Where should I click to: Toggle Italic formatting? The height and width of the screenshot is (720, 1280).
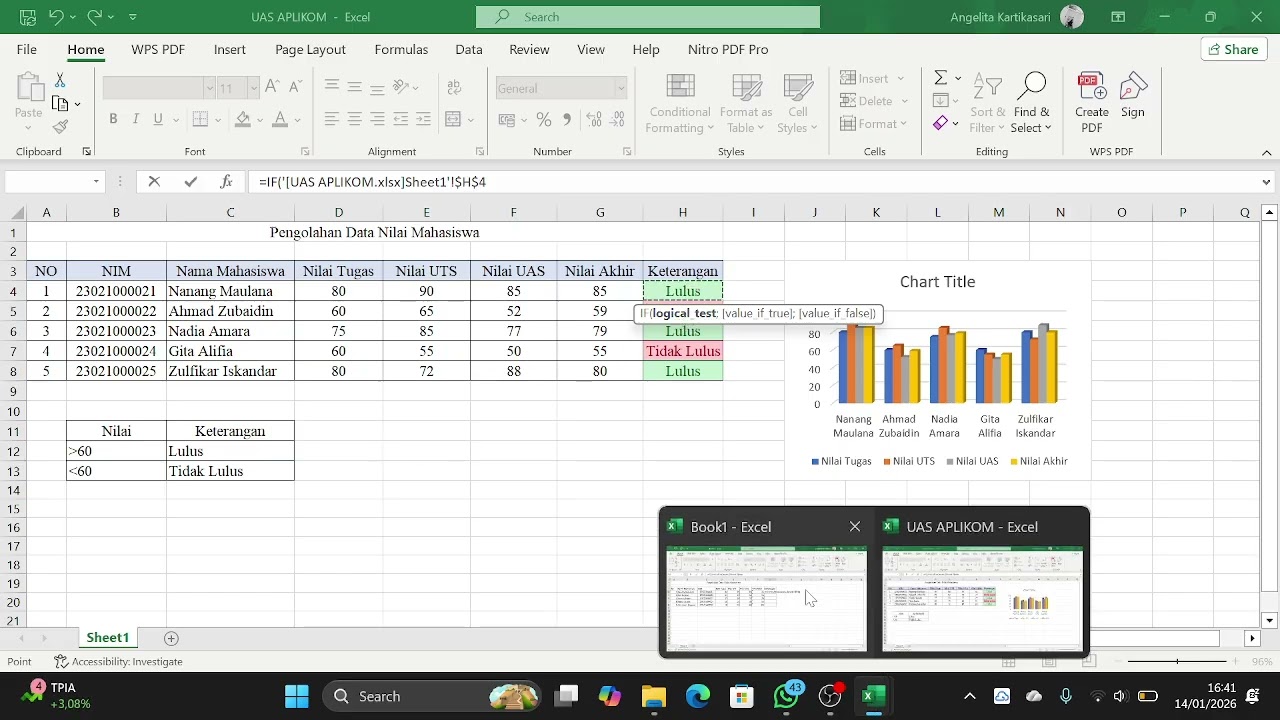point(136,119)
